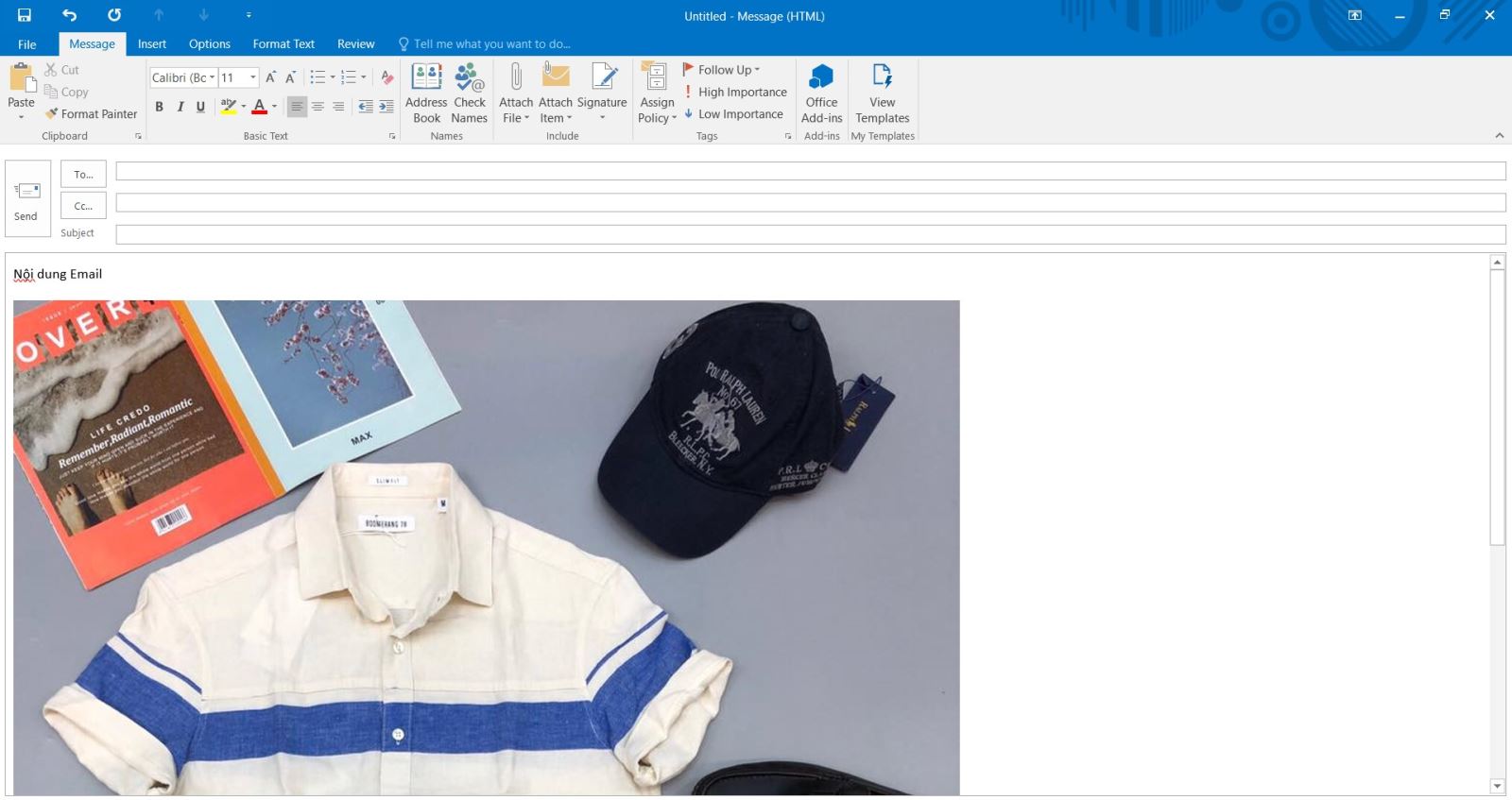Open the Attach File menu
The image size is (1512, 800).
(516, 93)
